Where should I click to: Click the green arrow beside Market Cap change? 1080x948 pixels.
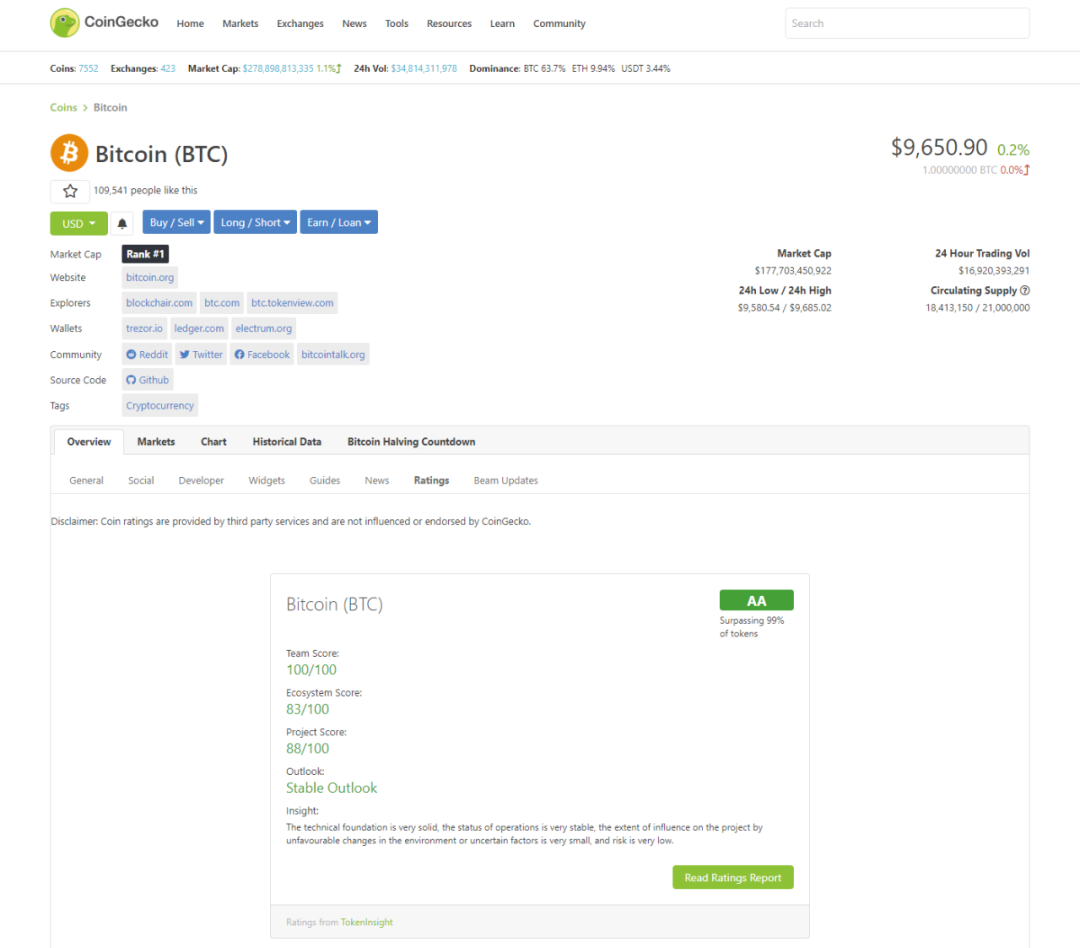338,68
